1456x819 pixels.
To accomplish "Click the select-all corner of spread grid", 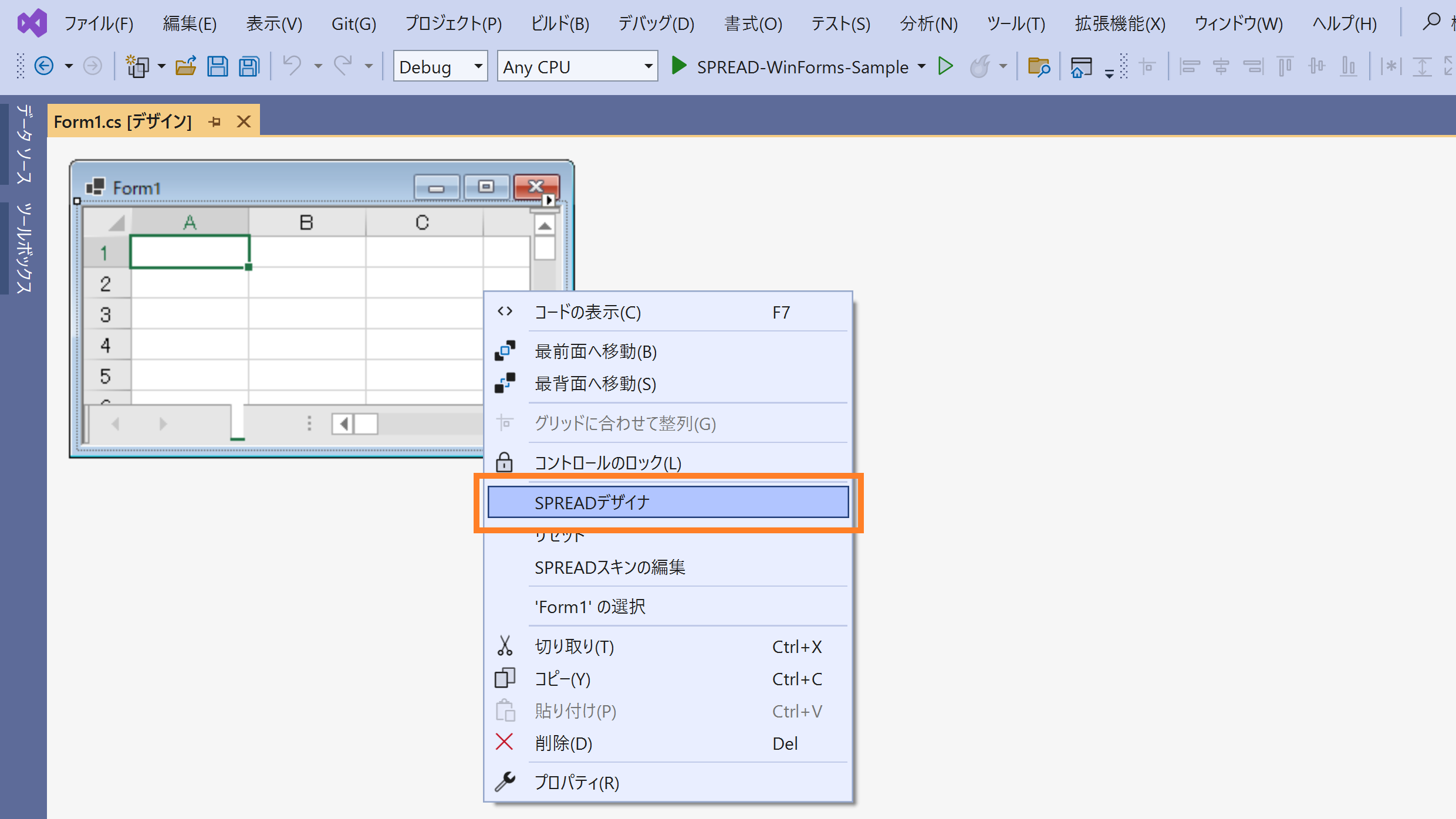I will [107, 222].
